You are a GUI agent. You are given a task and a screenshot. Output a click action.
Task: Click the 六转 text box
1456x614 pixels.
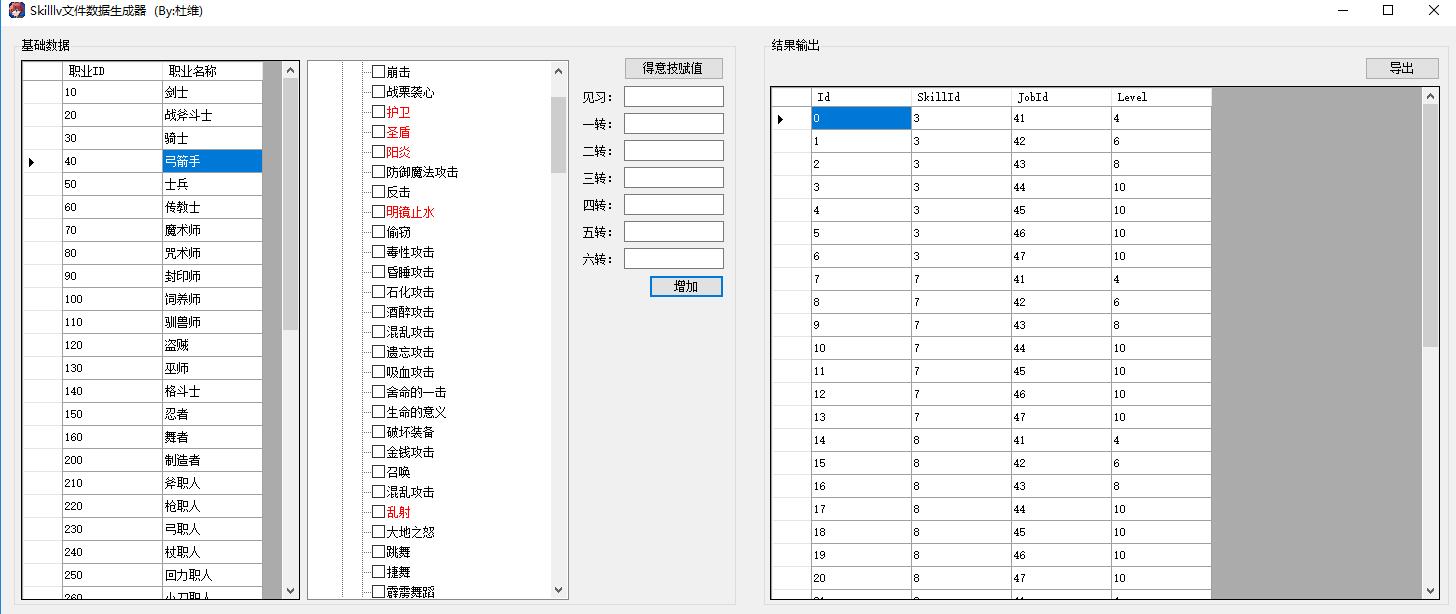tap(674, 259)
